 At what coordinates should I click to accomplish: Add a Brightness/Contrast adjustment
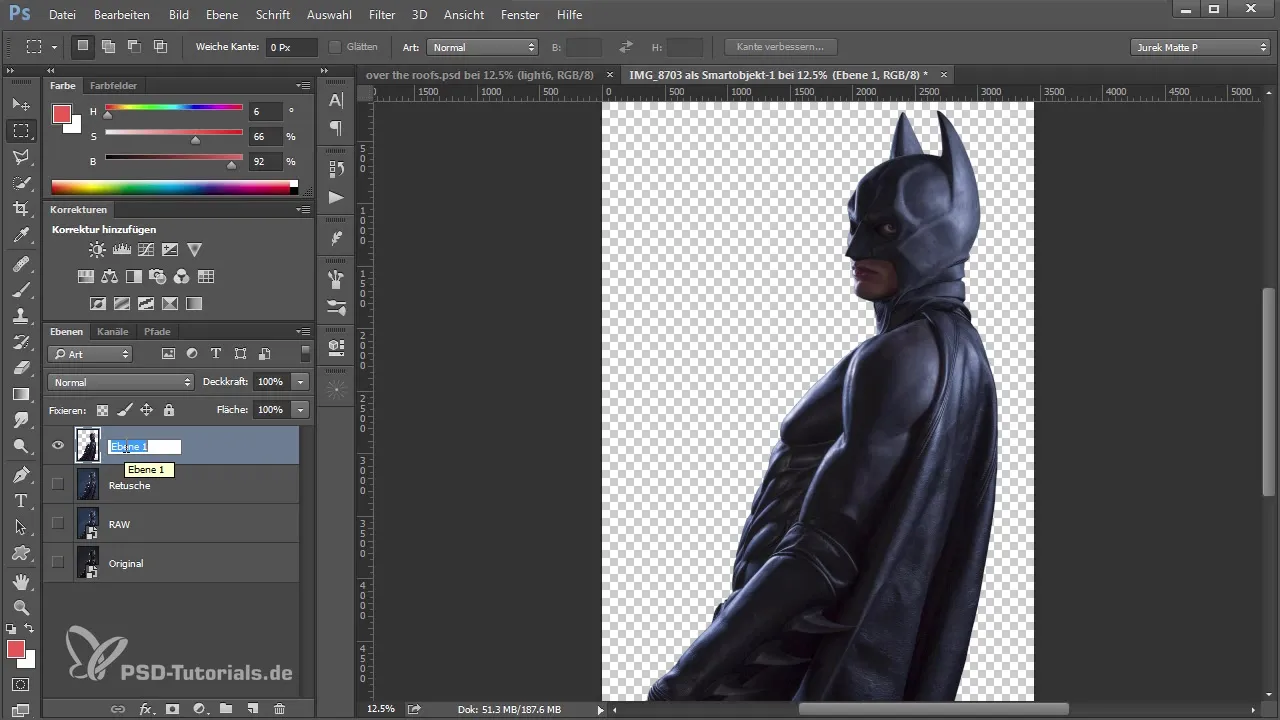[x=97, y=250]
